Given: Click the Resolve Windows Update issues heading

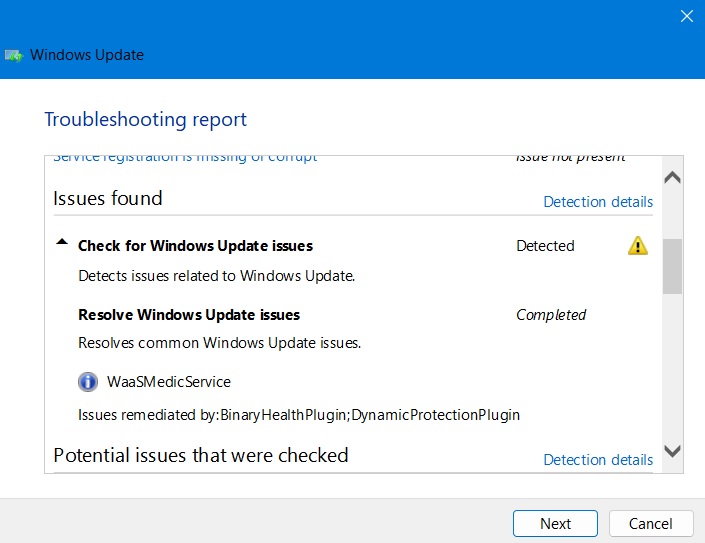Looking at the screenshot, I should [x=189, y=315].
